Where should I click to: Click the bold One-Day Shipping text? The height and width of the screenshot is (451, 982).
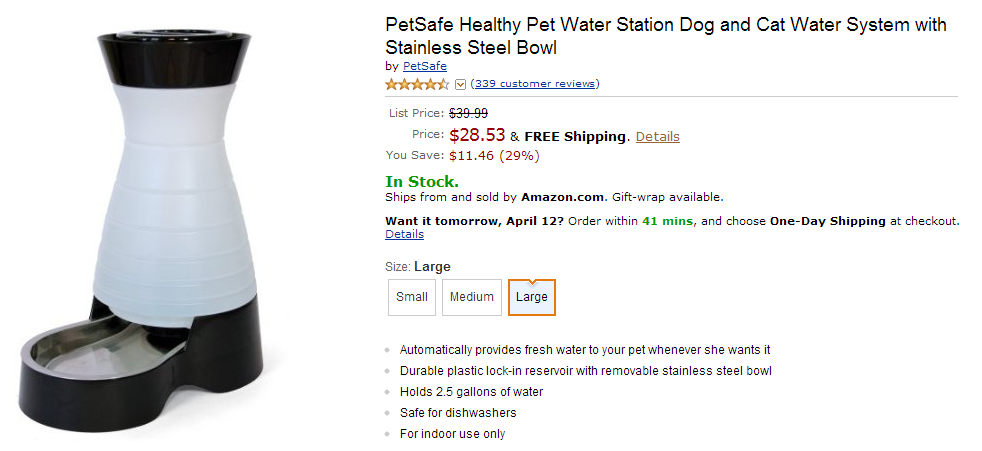coord(827,221)
